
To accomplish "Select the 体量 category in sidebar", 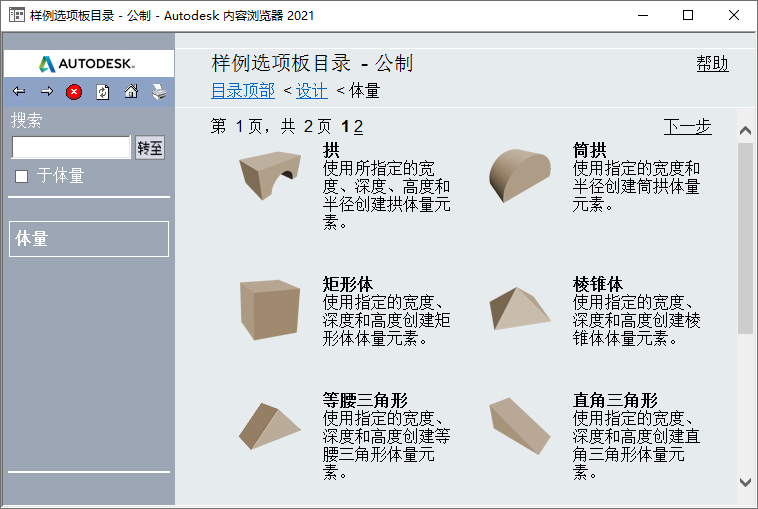I will click(89, 239).
